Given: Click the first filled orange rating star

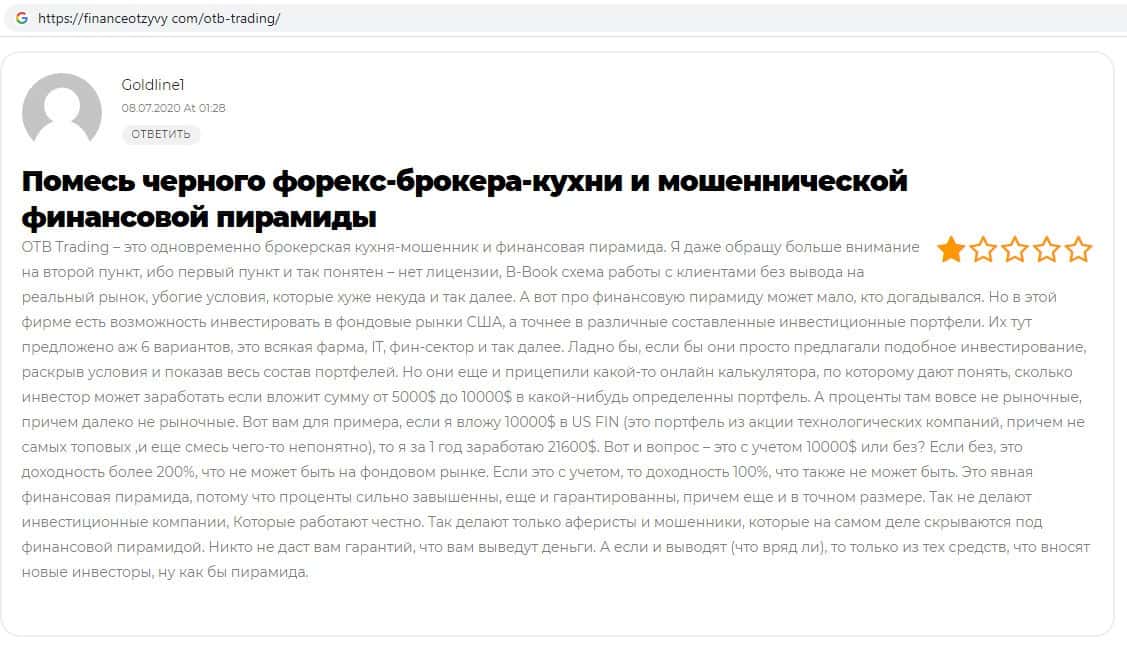Looking at the screenshot, I should coord(951,249).
